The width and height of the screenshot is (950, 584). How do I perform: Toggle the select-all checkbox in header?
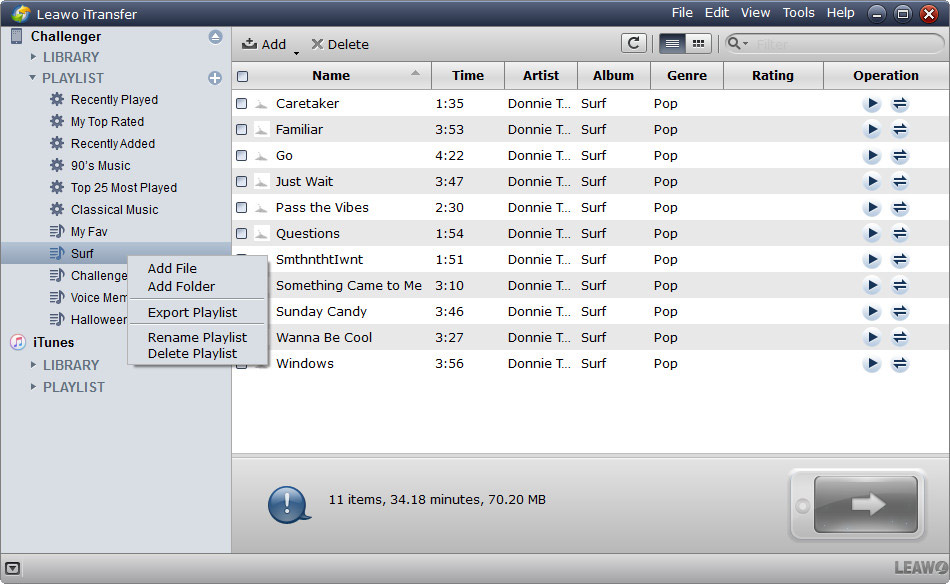tap(242, 76)
